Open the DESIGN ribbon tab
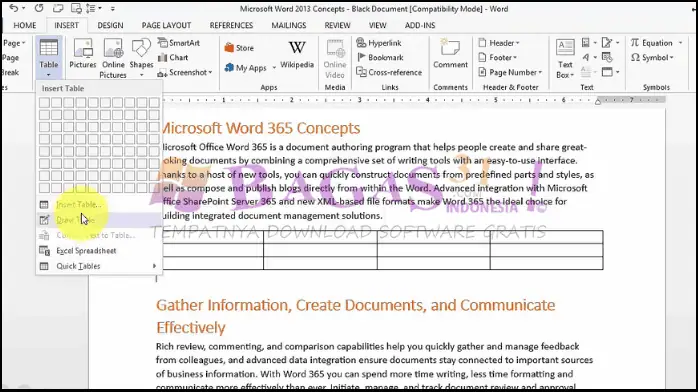 pos(110,25)
